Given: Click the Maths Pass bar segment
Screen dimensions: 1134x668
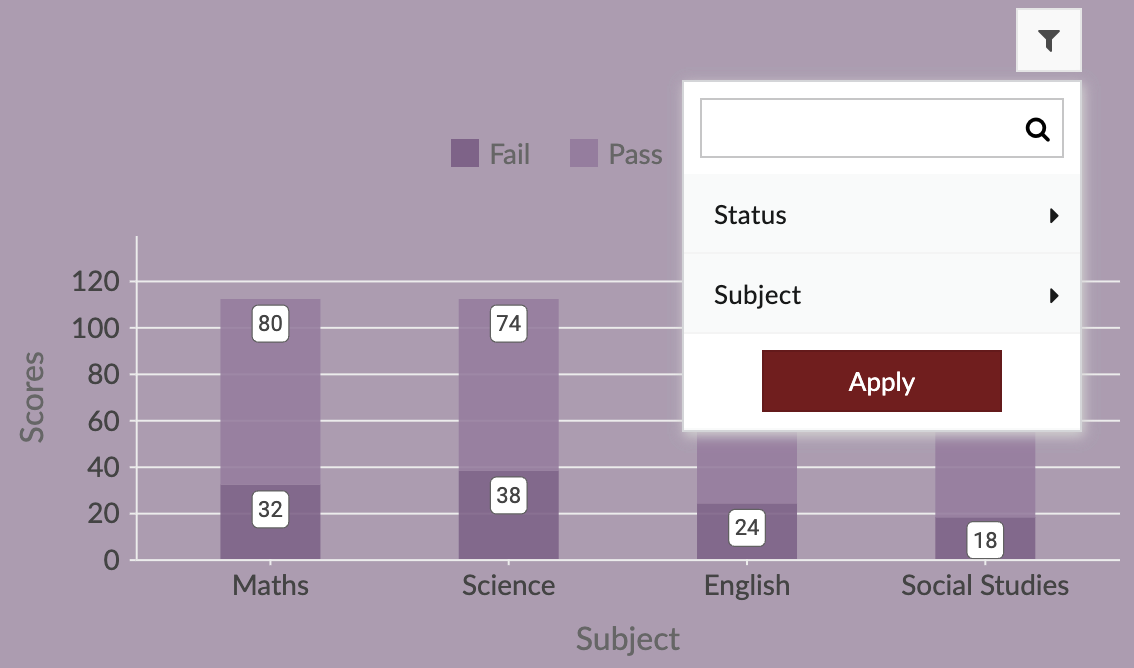Looking at the screenshot, I should click(270, 400).
